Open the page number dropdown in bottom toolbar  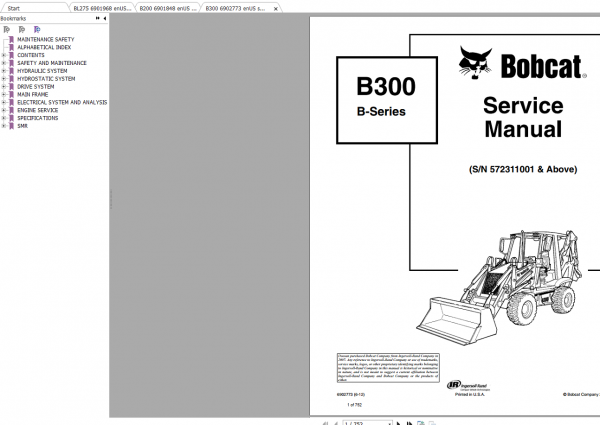pyautogui.click(x=390, y=423)
